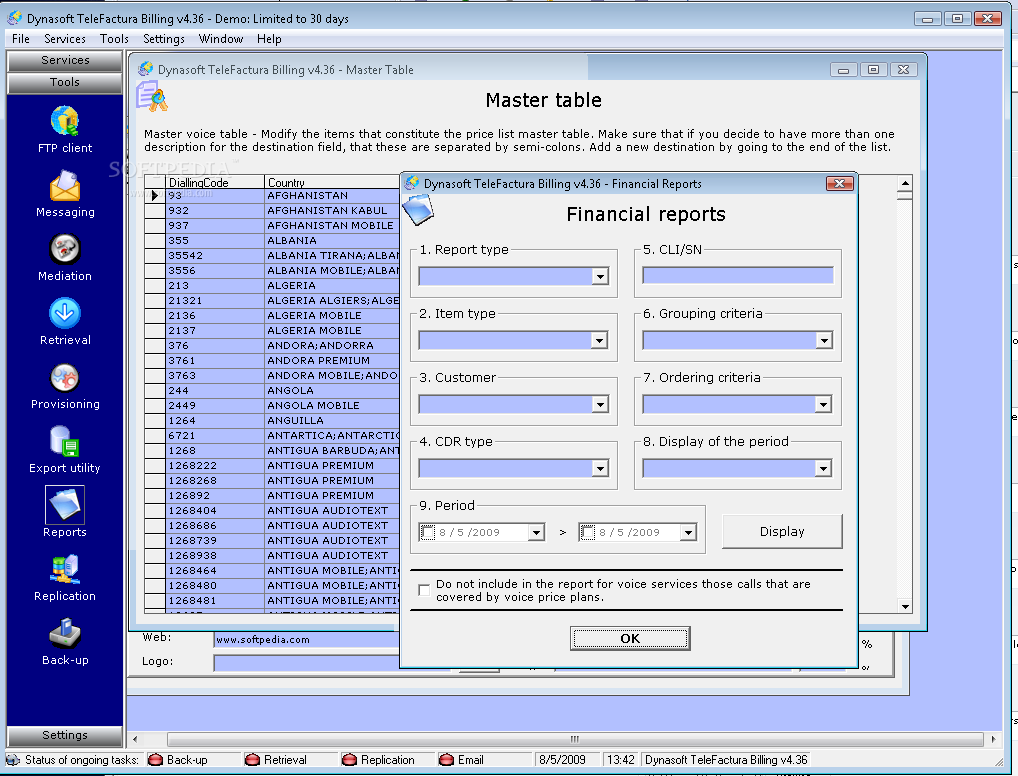Confirm with the OK button

pyautogui.click(x=630, y=638)
